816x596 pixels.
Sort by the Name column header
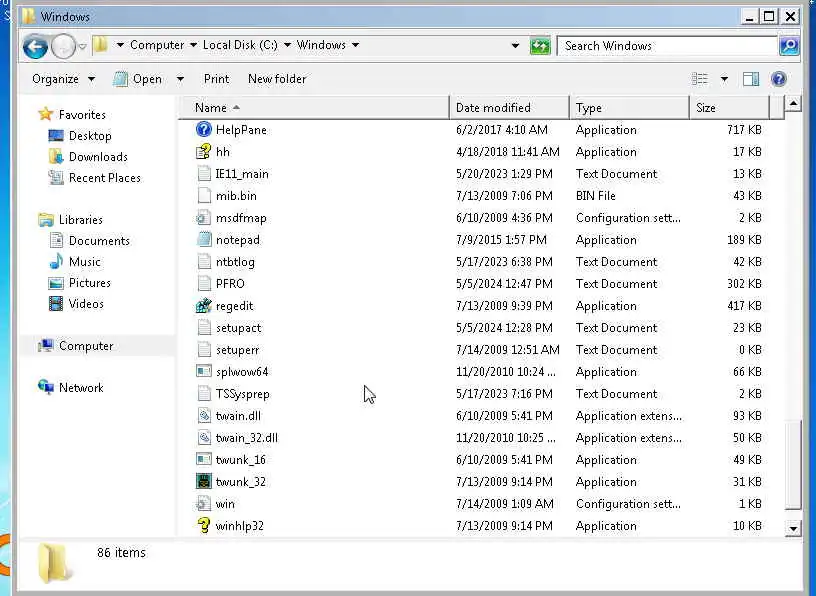point(314,108)
